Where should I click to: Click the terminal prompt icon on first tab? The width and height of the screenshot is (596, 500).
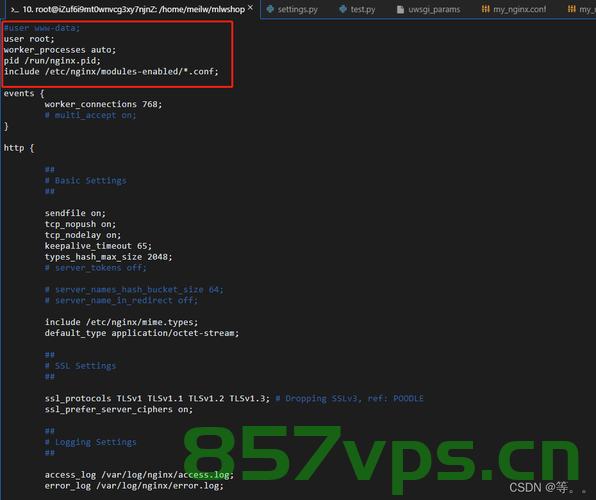coord(15,10)
